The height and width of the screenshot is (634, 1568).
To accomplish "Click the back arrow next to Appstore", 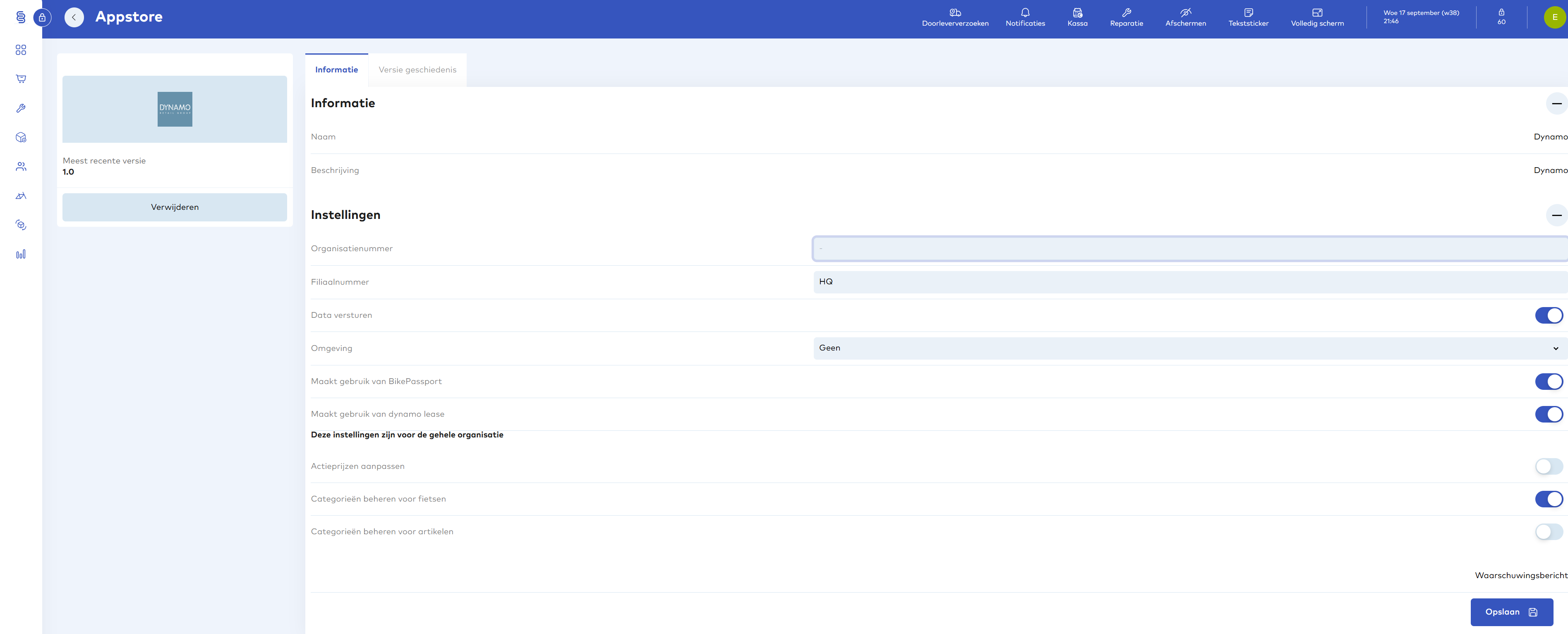I will 74,17.
